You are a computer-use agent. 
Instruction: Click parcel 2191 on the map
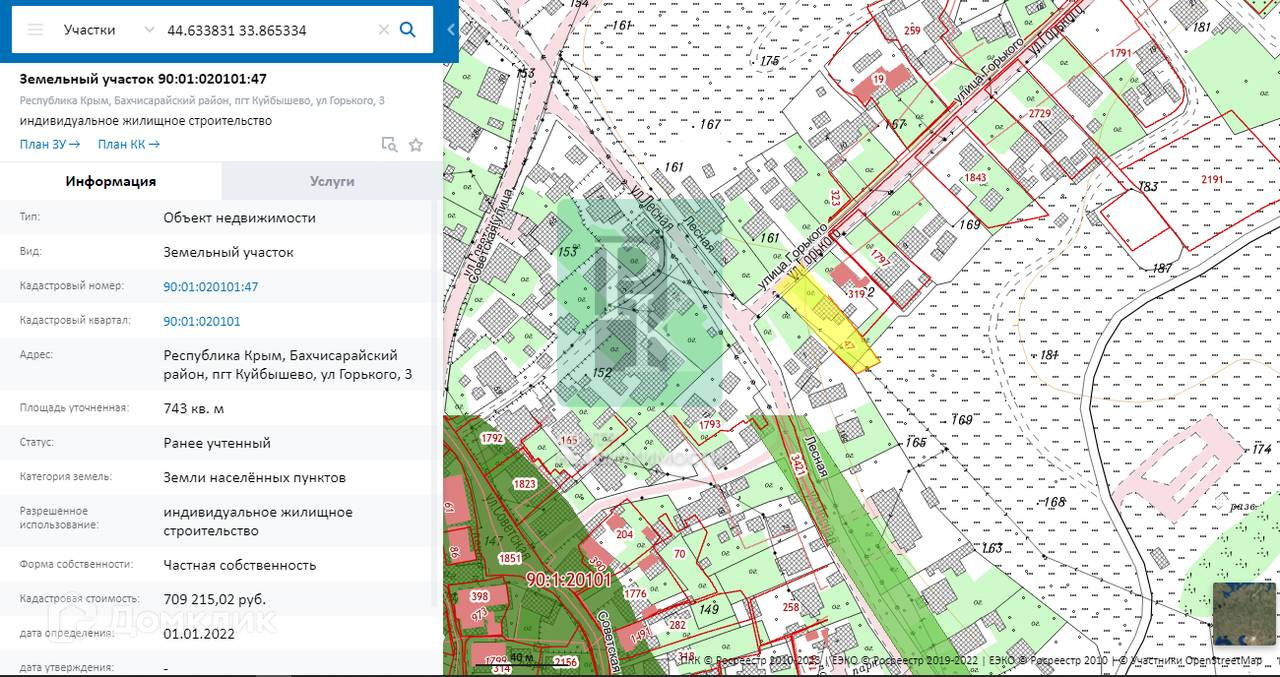(1212, 180)
